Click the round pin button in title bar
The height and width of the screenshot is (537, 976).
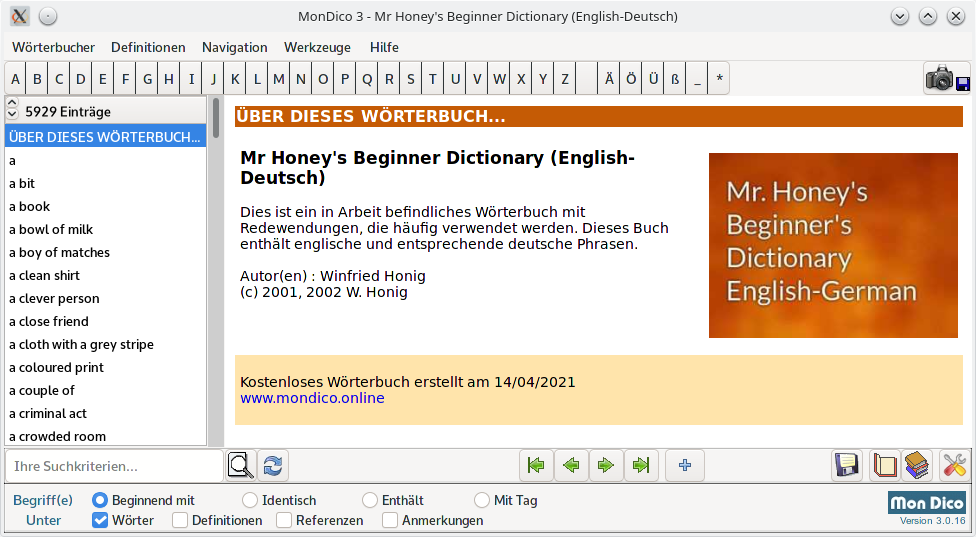point(48,16)
